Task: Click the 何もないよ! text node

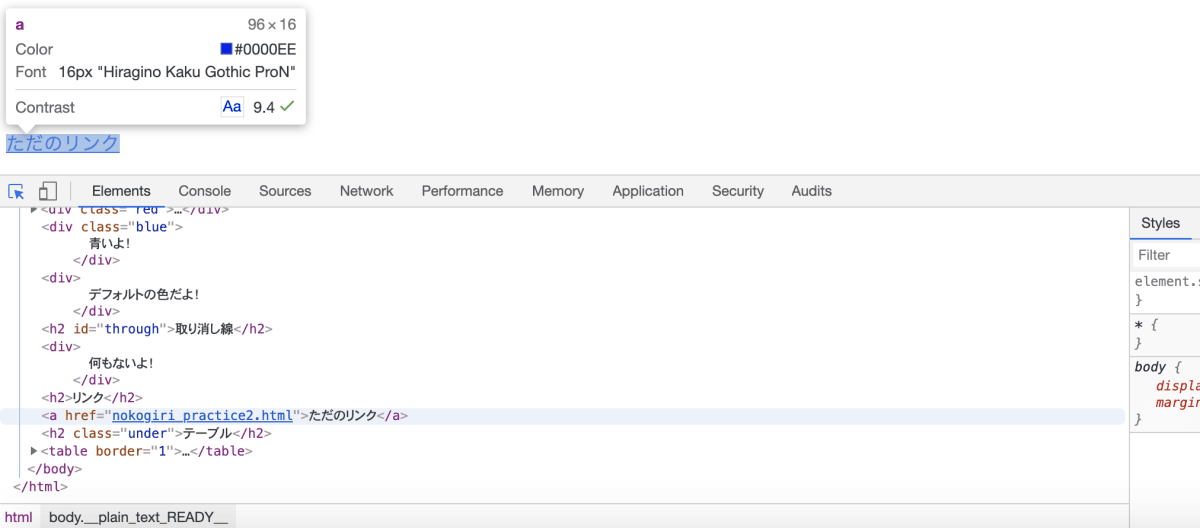Action: coord(121,364)
